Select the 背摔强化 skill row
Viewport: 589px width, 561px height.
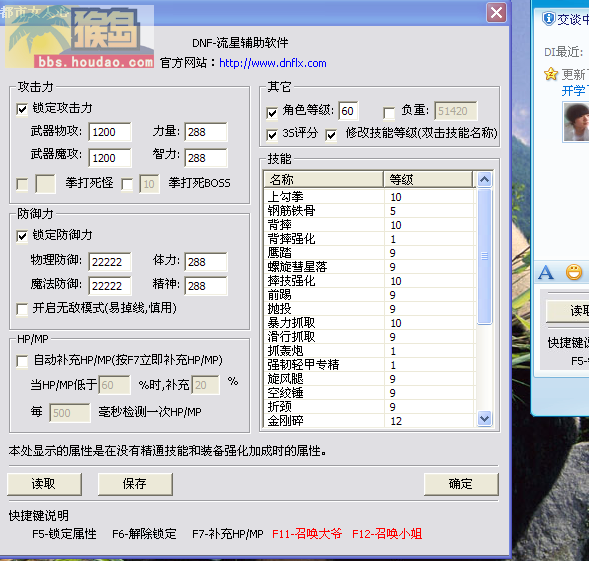click(x=370, y=239)
